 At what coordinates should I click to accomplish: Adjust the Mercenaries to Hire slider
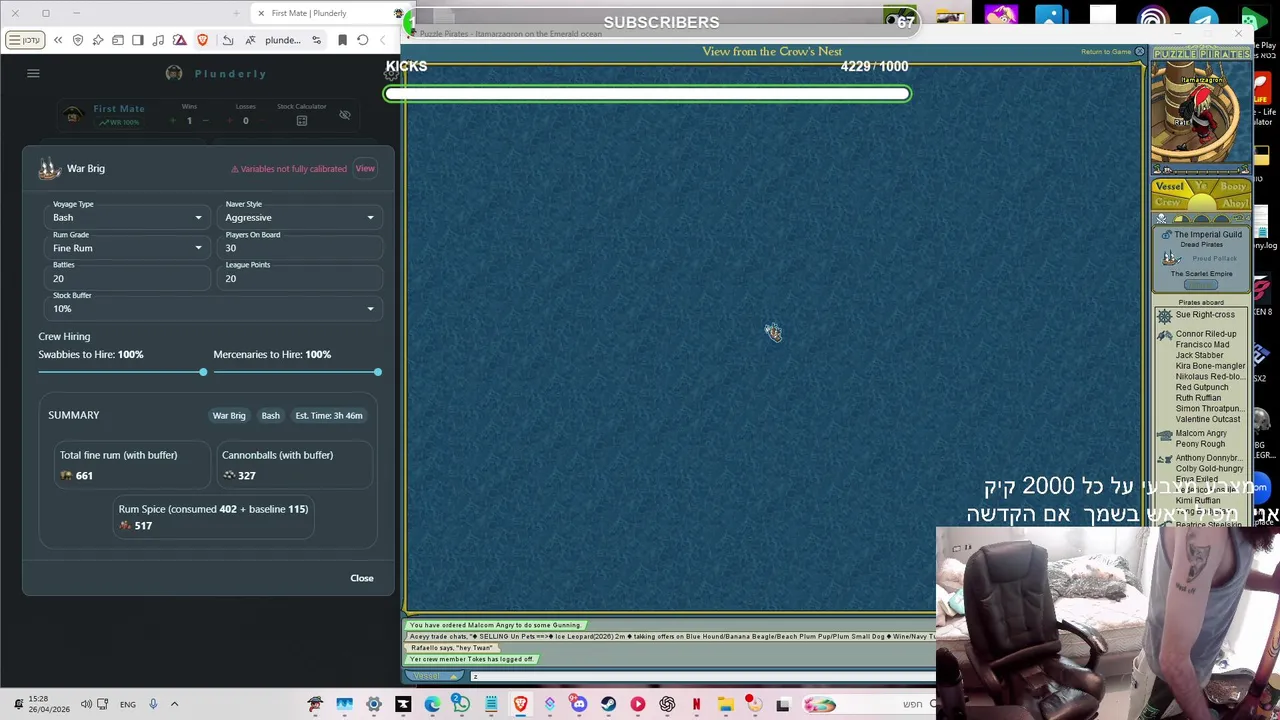tap(377, 372)
